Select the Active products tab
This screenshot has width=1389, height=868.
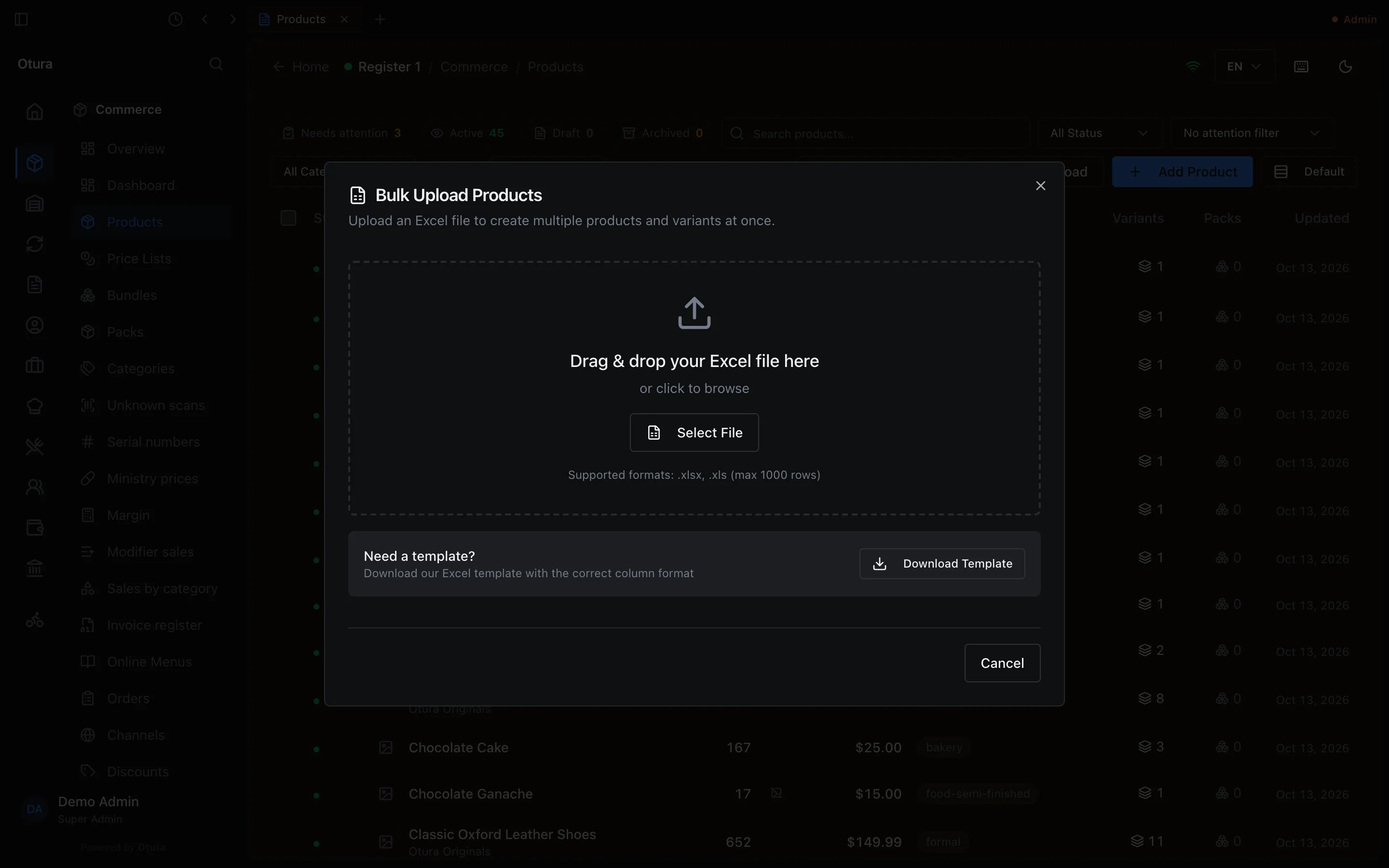[x=467, y=133]
